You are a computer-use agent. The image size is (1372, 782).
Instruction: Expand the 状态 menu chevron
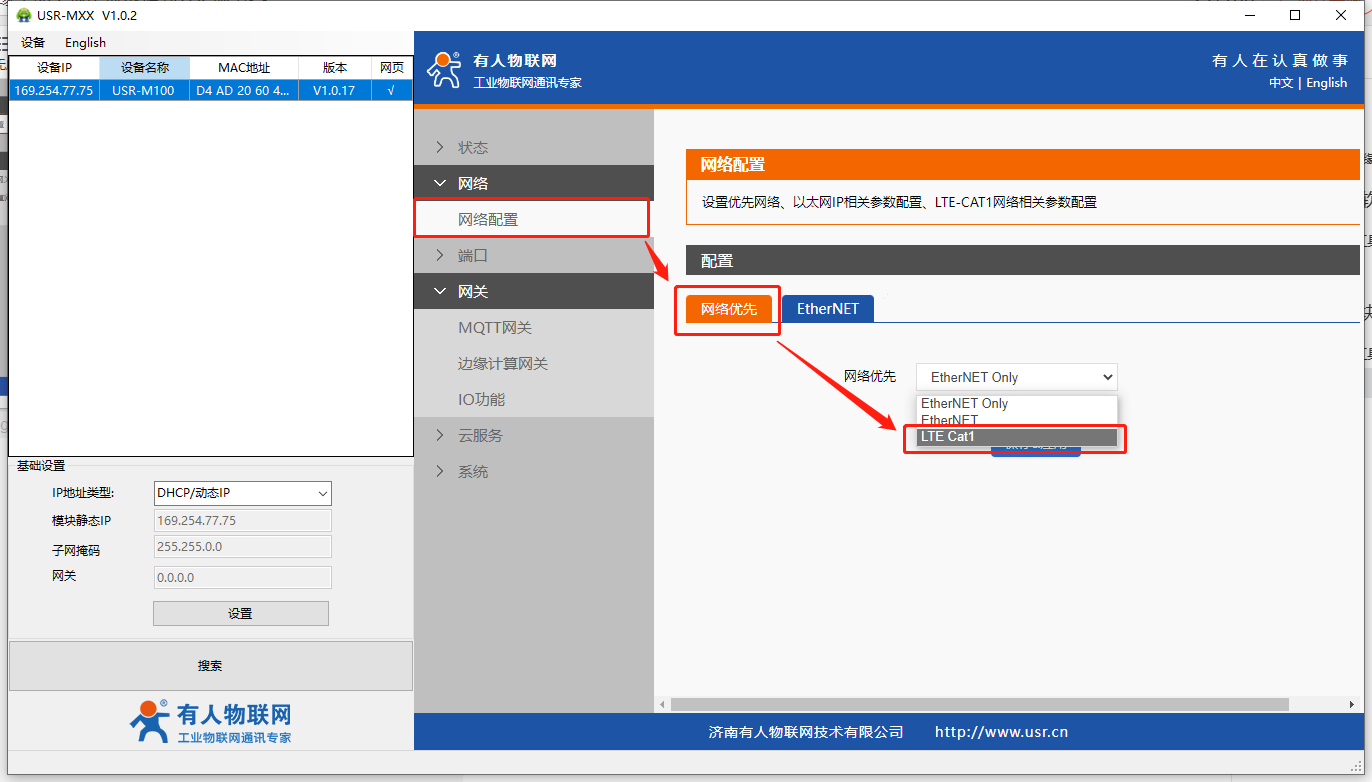[x=440, y=147]
